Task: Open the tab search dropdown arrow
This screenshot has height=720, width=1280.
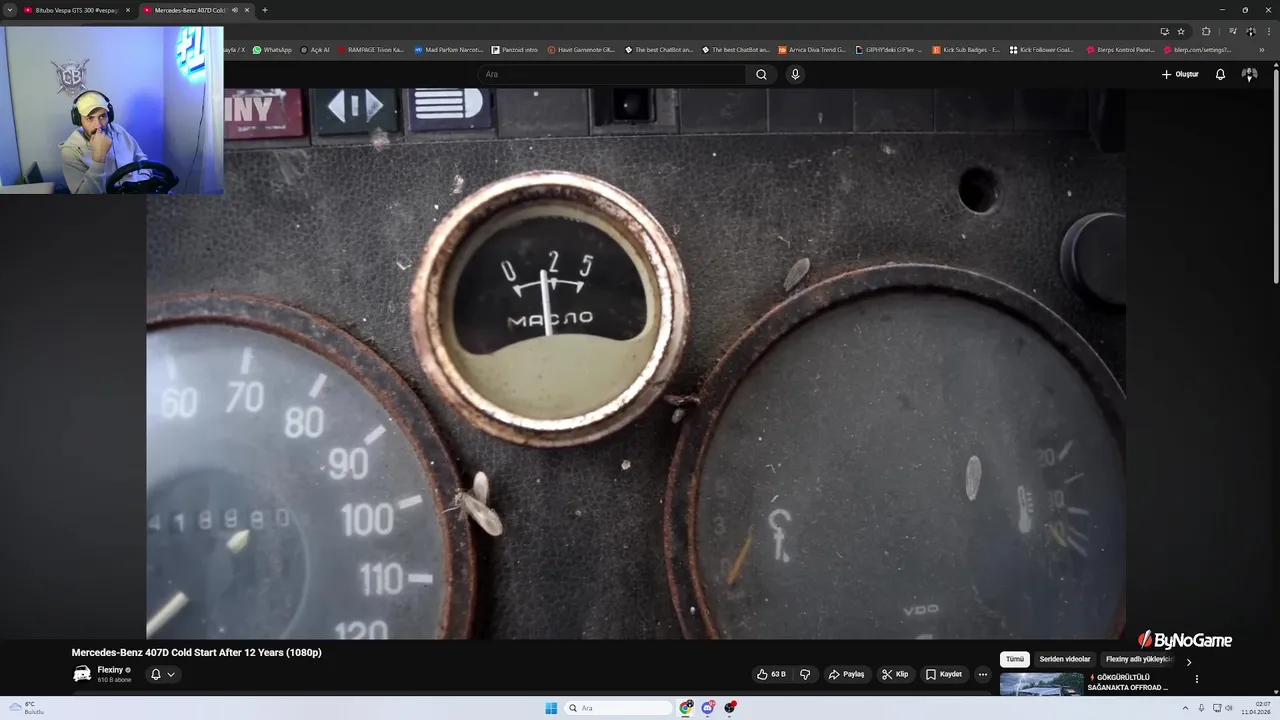Action: coord(9,10)
